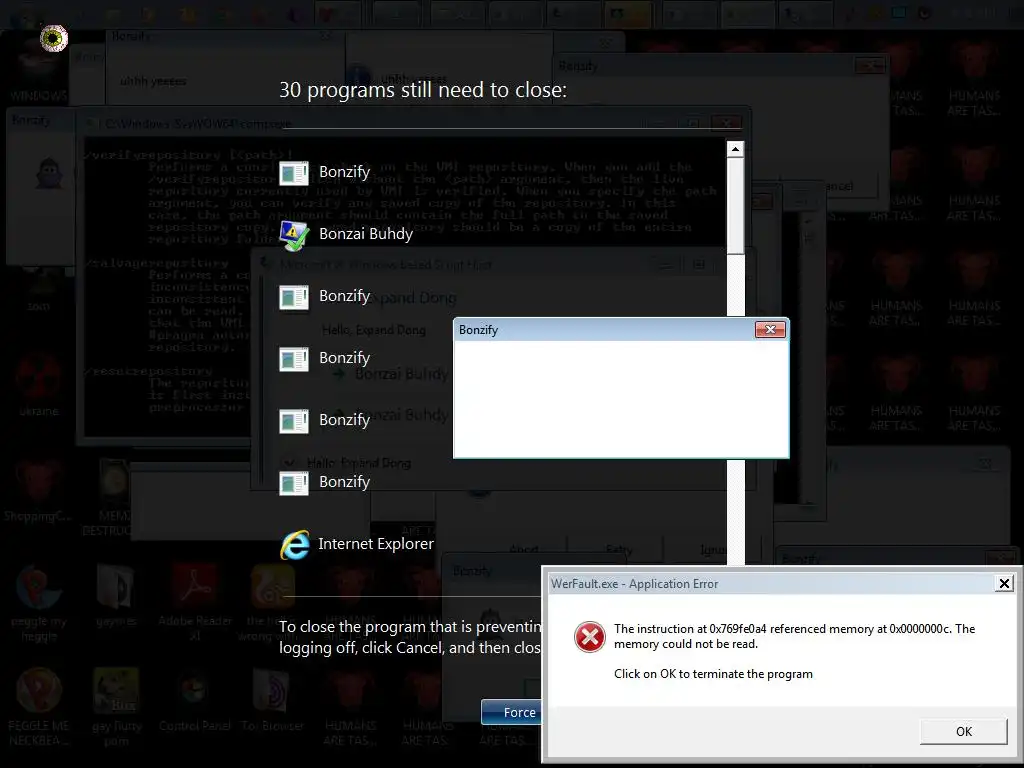Viewport: 1024px width, 768px height.
Task: Click "Click on OK to terminate the program" text
Action: click(x=713, y=674)
